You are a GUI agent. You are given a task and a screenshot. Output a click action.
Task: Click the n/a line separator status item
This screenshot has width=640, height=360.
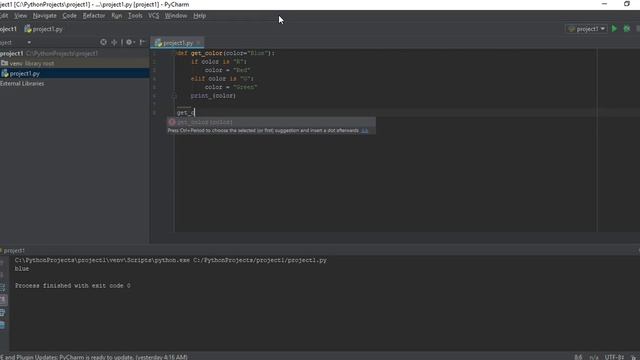(x=593, y=357)
